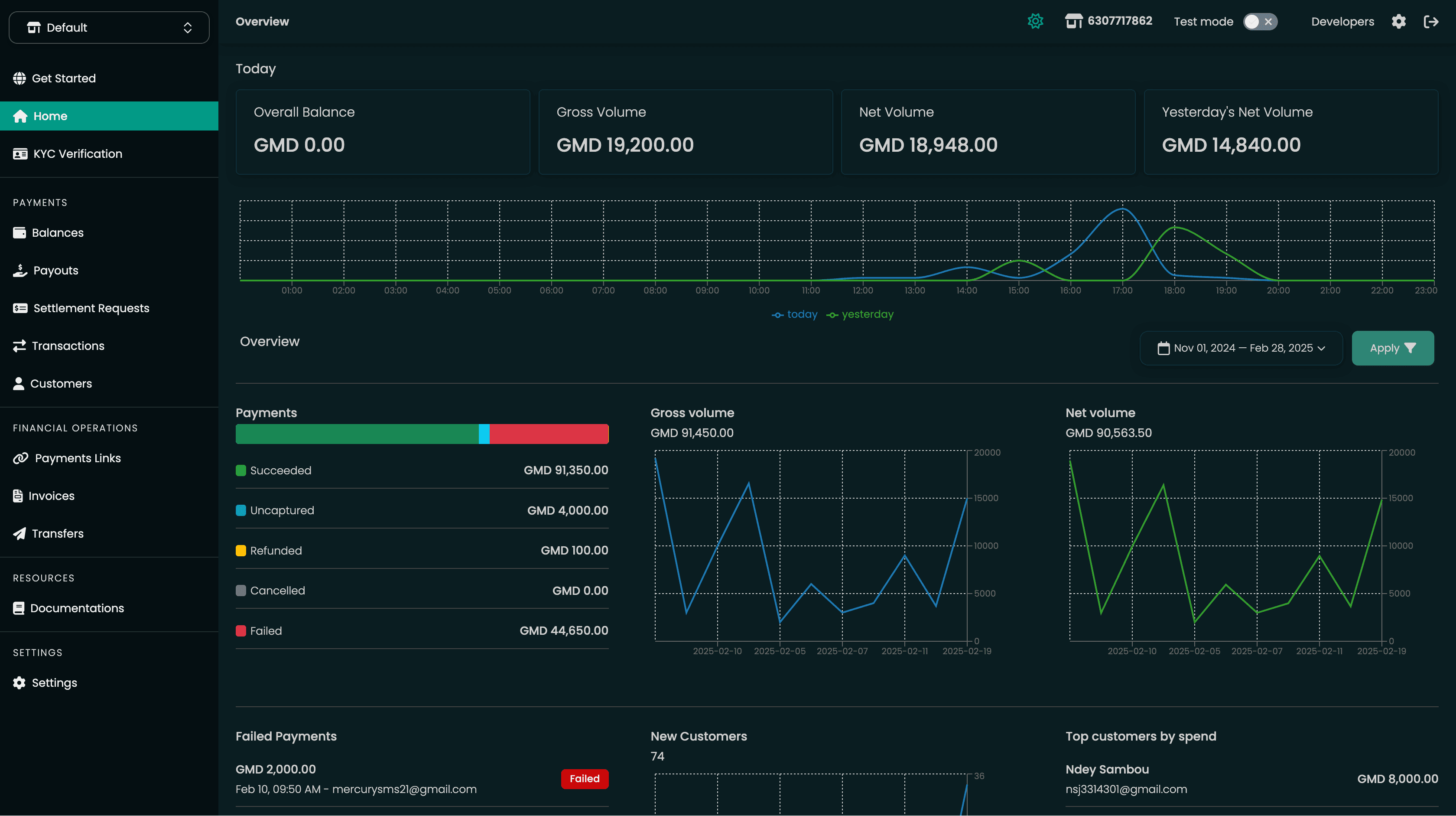Open Transfers menu item
Viewport: 1456px width, 816px height.
point(109,533)
